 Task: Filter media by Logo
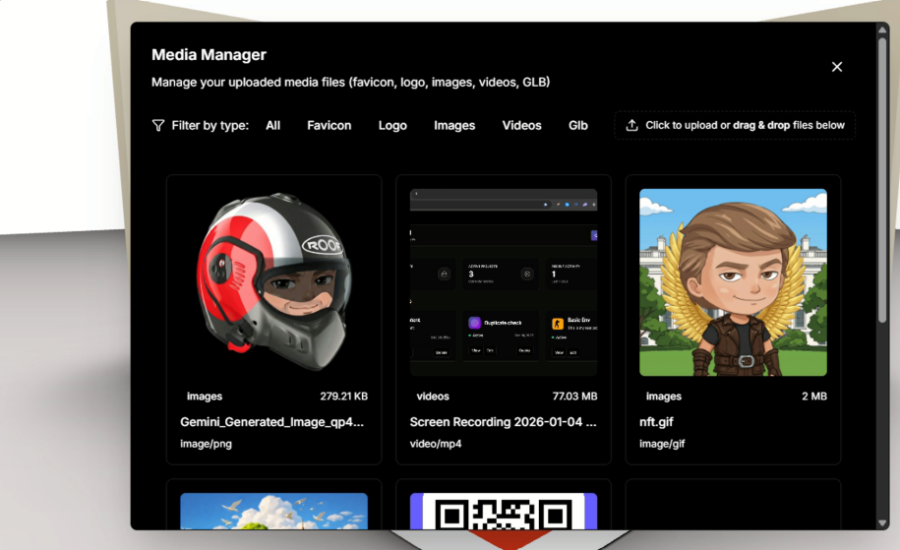tap(393, 125)
